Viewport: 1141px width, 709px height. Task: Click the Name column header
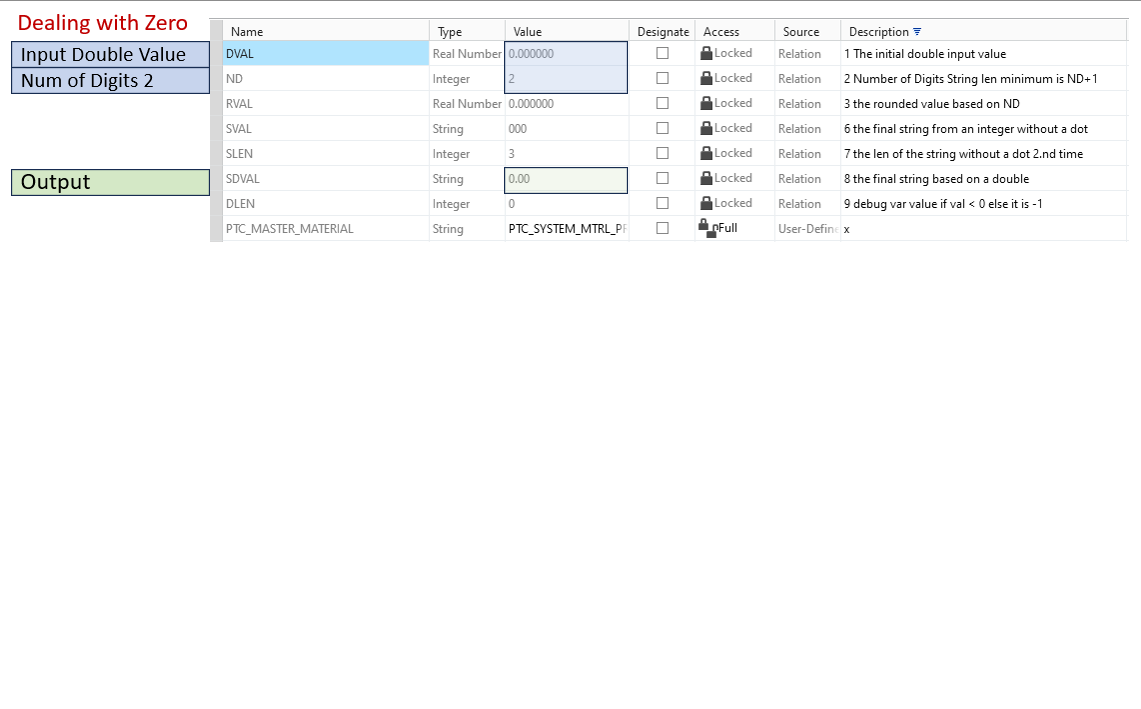click(246, 31)
